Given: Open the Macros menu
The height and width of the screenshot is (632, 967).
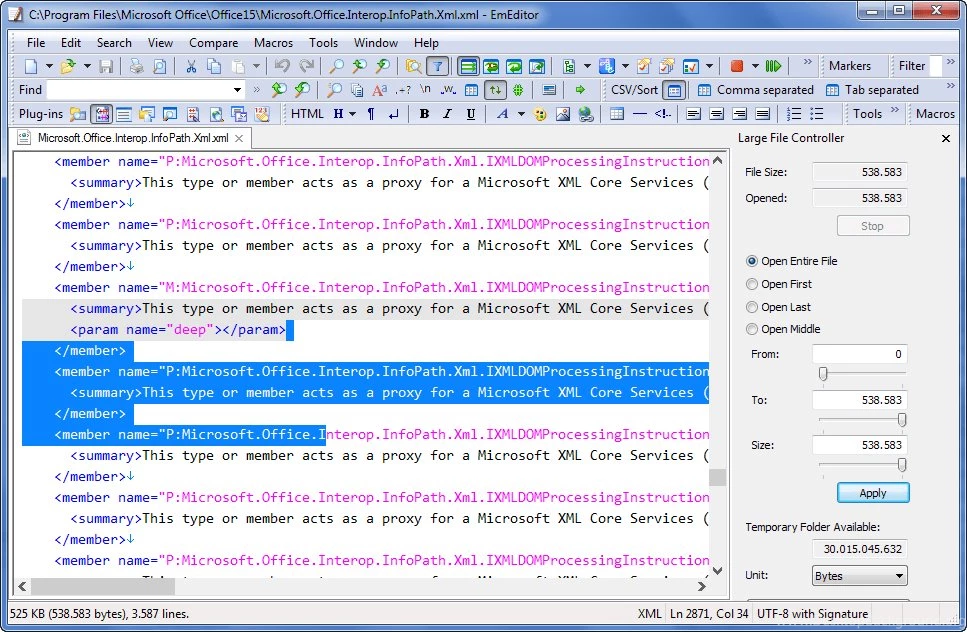Looking at the screenshot, I should tap(273, 43).
